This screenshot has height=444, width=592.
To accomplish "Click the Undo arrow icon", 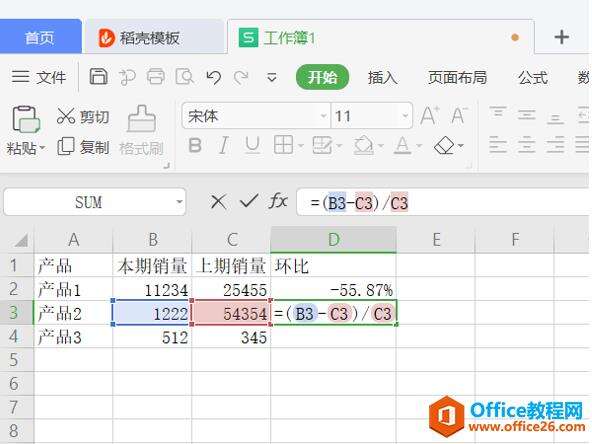I will pyautogui.click(x=214, y=77).
